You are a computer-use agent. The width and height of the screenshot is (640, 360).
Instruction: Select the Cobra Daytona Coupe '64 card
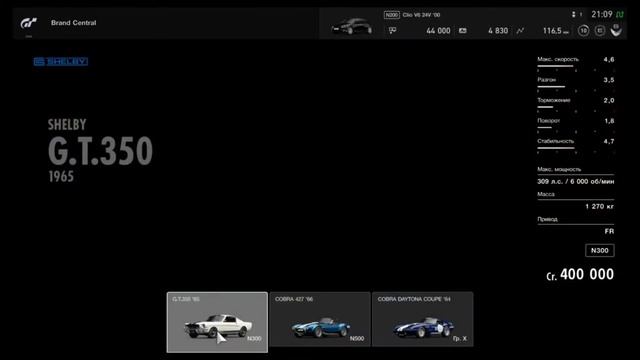pos(422,319)
